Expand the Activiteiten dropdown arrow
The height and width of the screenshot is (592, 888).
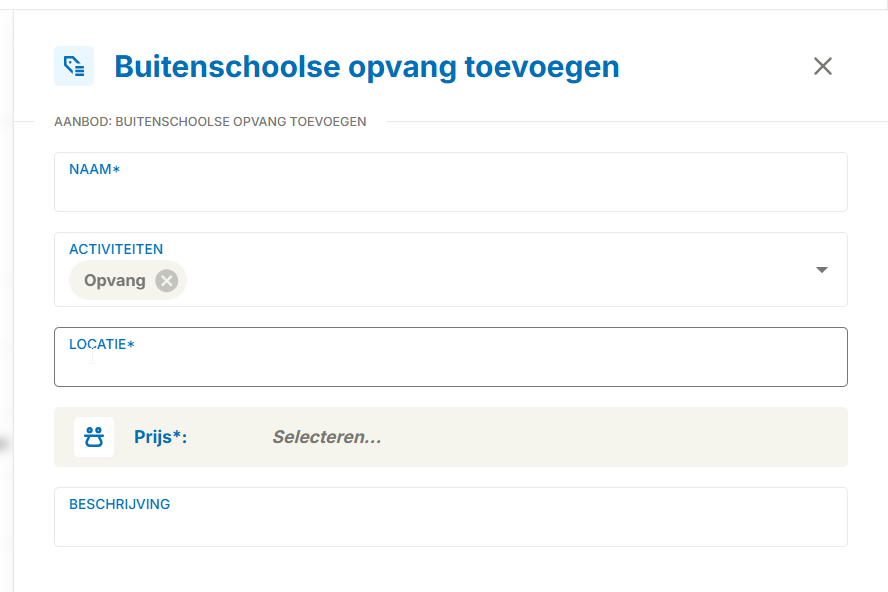[822, 270]
